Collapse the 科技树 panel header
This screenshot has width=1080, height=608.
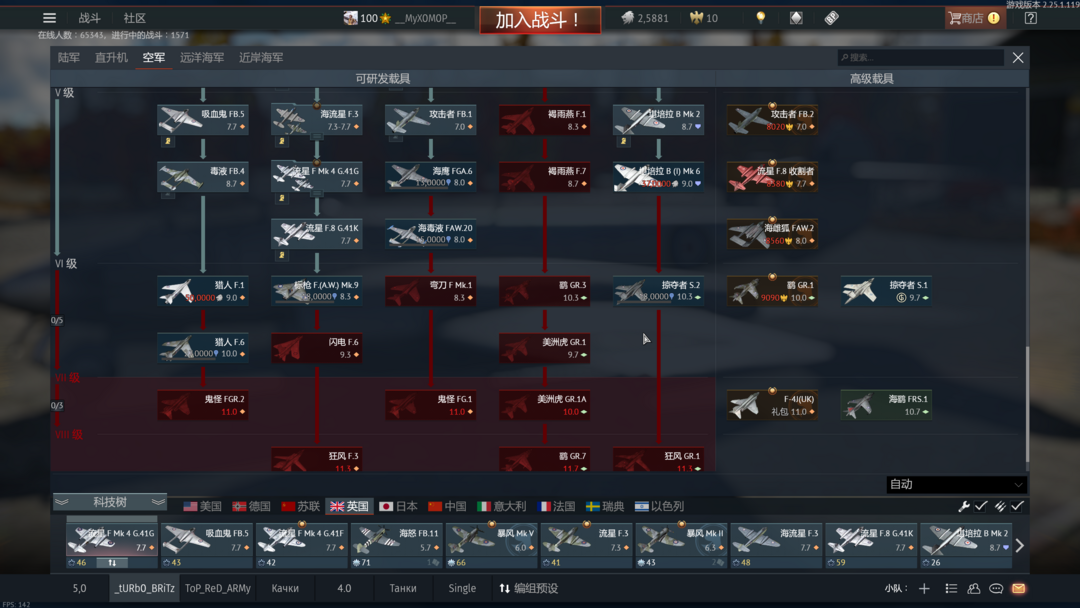click(x=110, y=502)
